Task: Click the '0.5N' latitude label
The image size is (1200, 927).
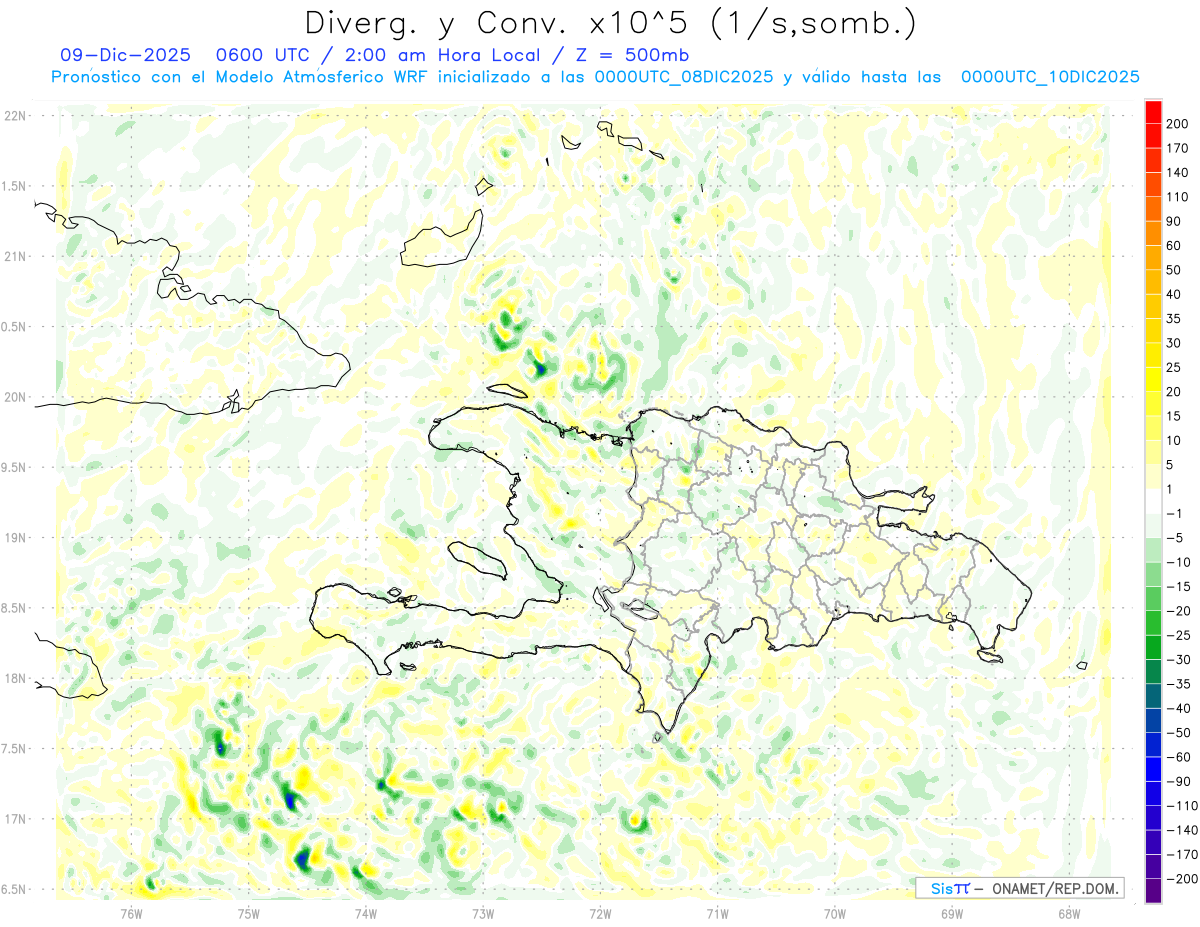Action: (15, 327)
